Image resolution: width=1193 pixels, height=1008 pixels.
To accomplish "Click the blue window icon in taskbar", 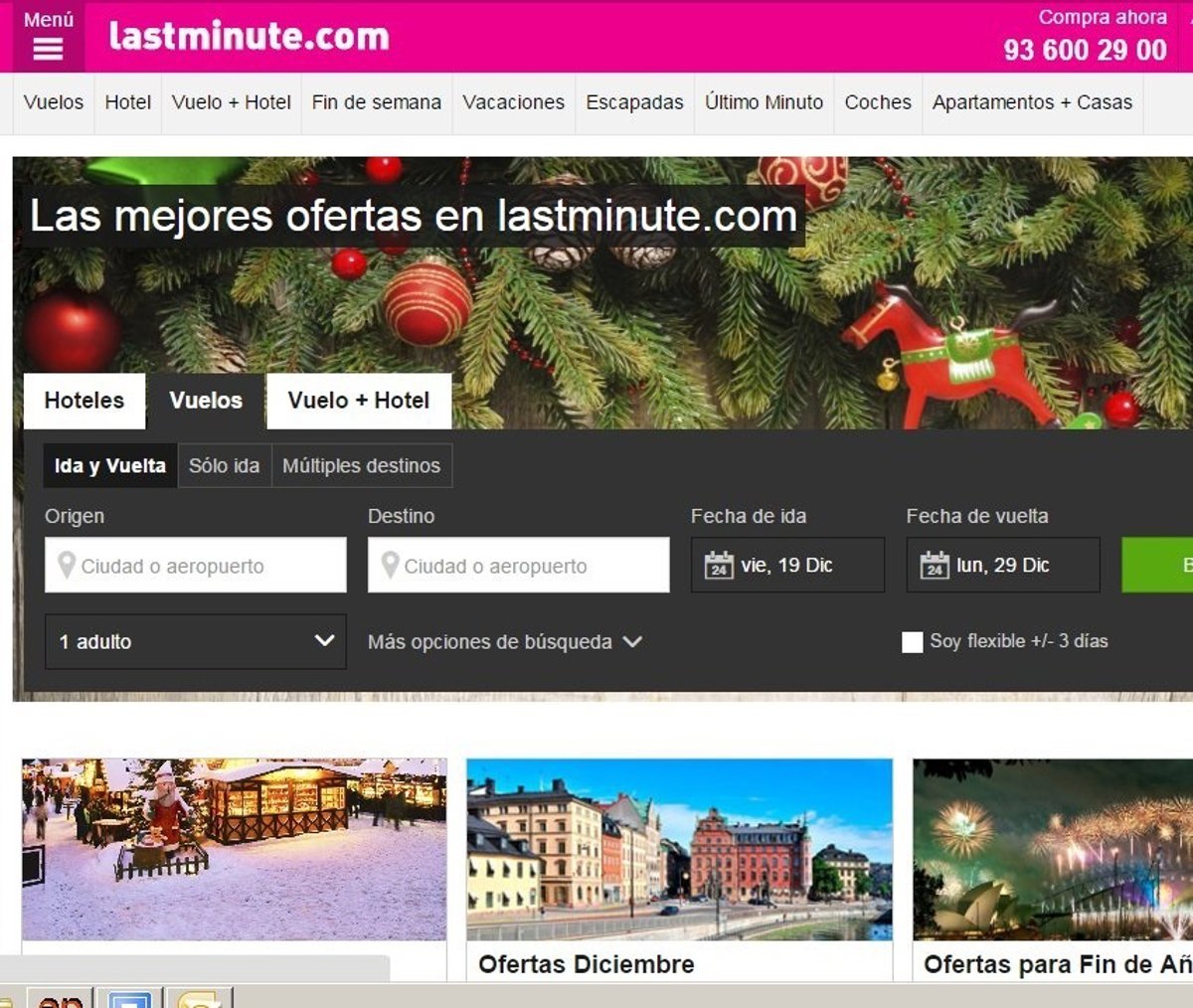I will coord(128,998).
